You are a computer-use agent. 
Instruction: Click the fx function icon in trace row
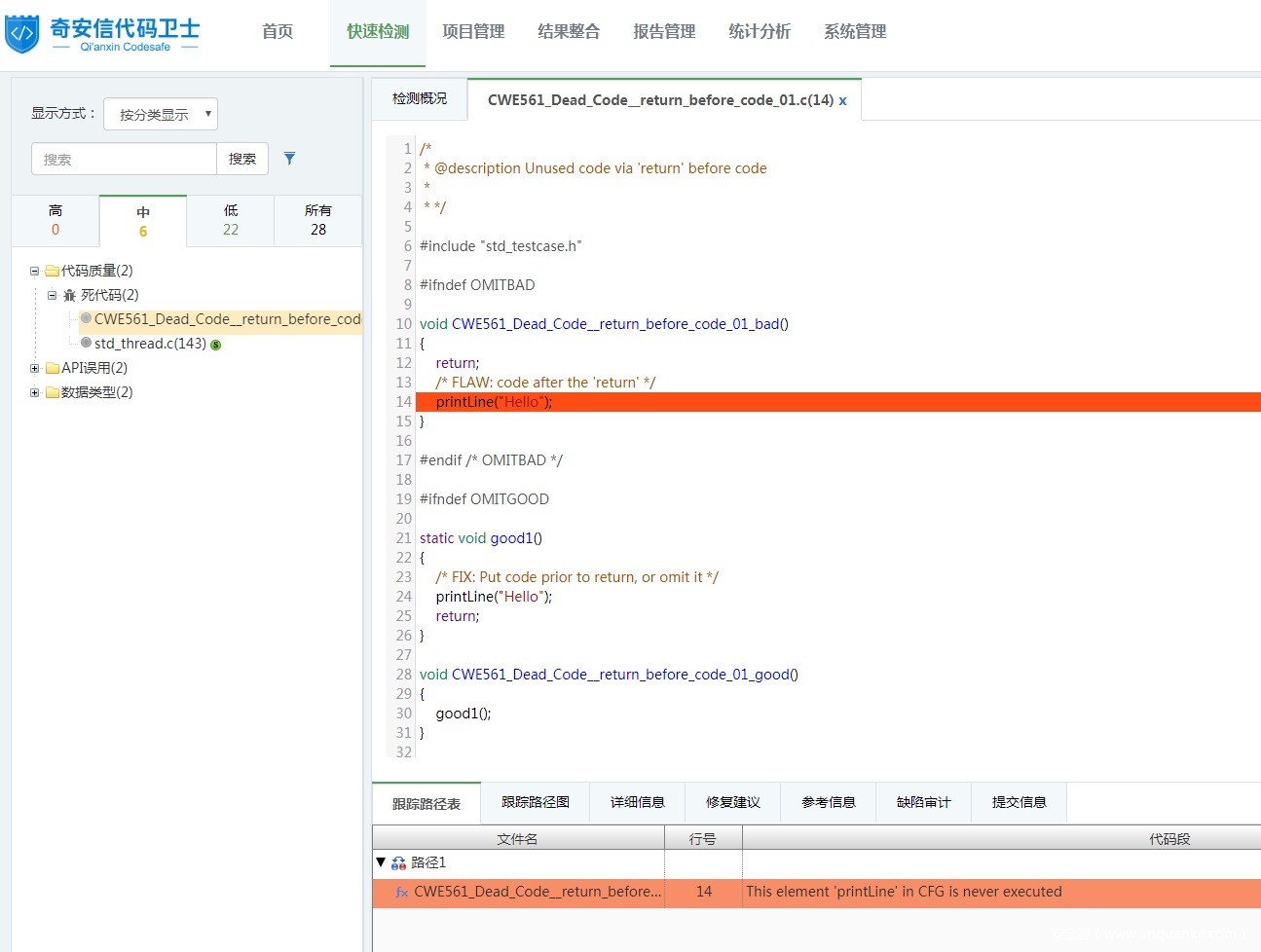[401, 893]
